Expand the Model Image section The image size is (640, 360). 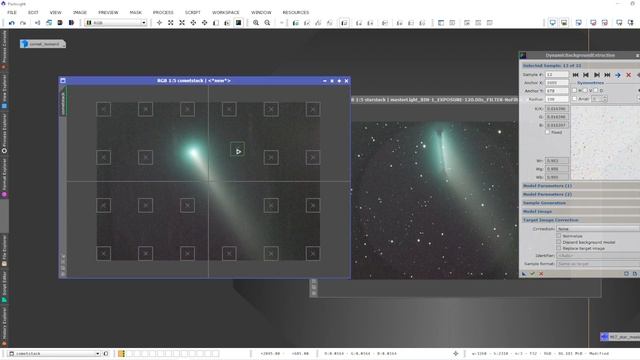[x=580, y=211]
